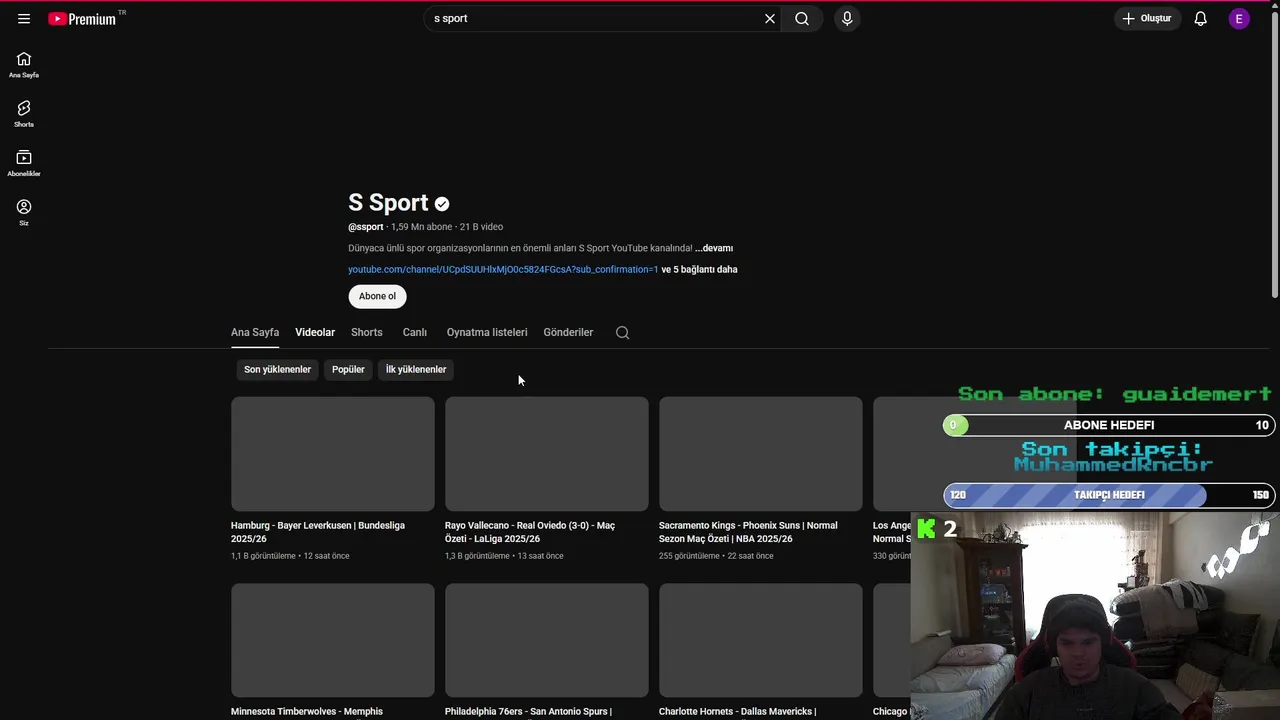
Task: Open Siz in the sidebar
Action: click(x=24, y=212)
